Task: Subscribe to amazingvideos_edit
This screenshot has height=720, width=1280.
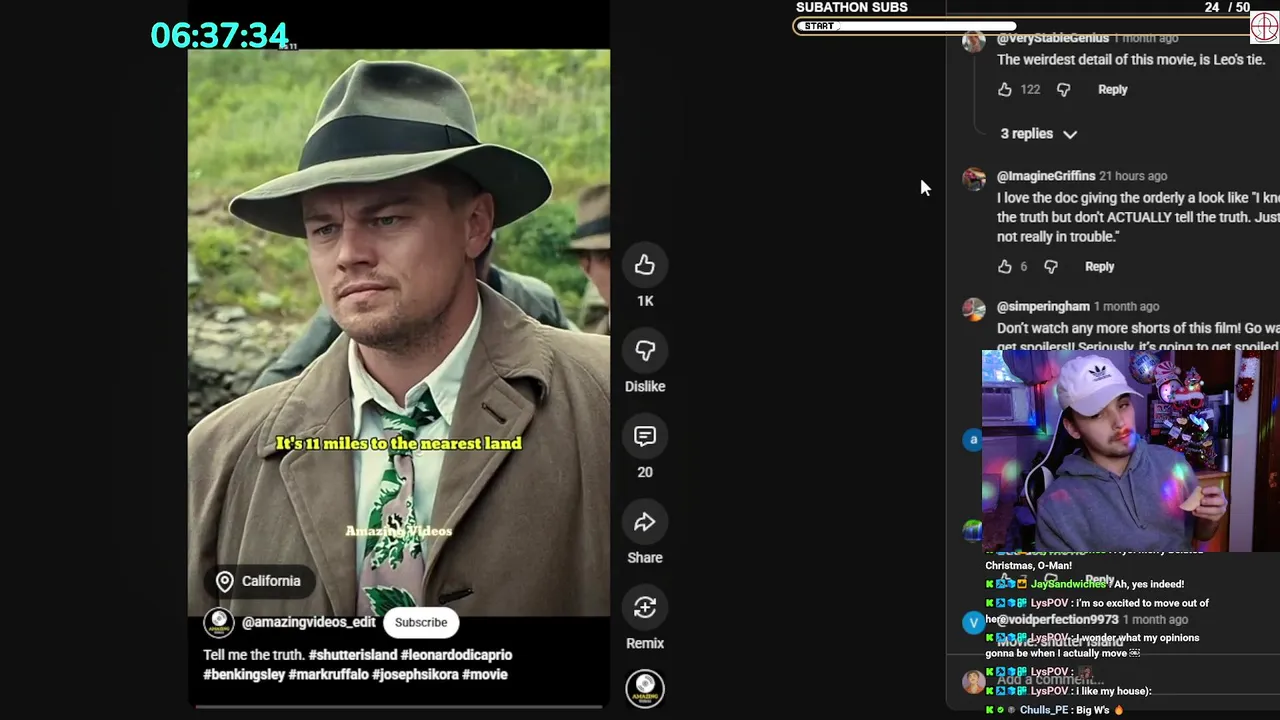Action: 421,622
